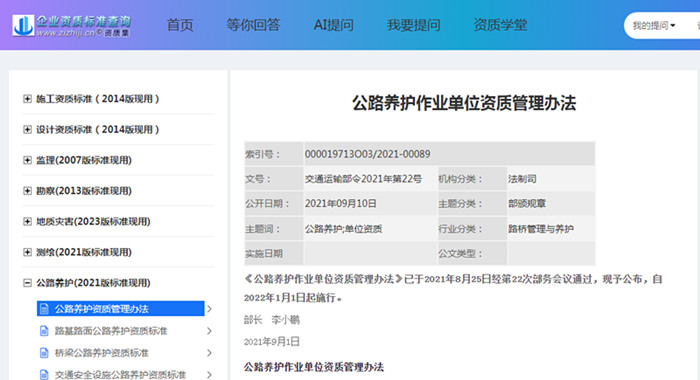Go to 等你回答 page
The image size is (700, 380).
(x=253, y=25)
